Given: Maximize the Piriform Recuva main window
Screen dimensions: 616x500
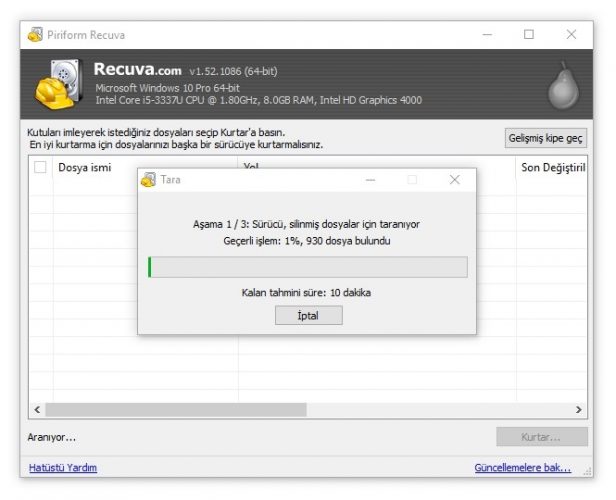Looking at the screenshot, I should tap(529, 35).
